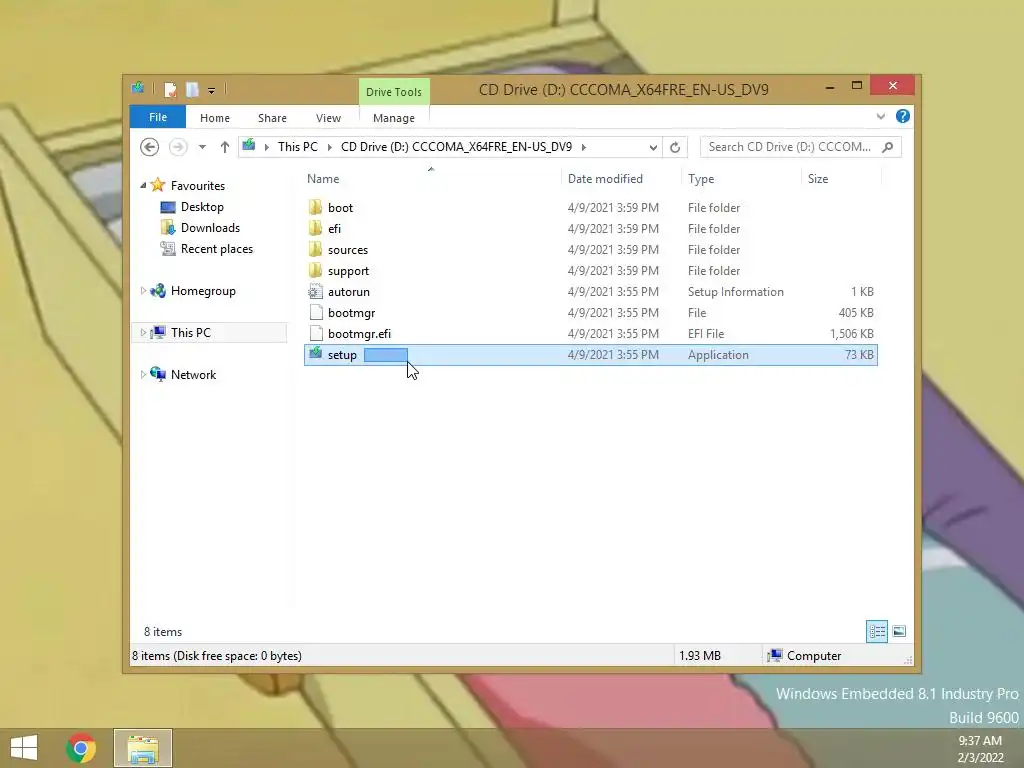Click the Computer status bar icon

pos(775,656)
